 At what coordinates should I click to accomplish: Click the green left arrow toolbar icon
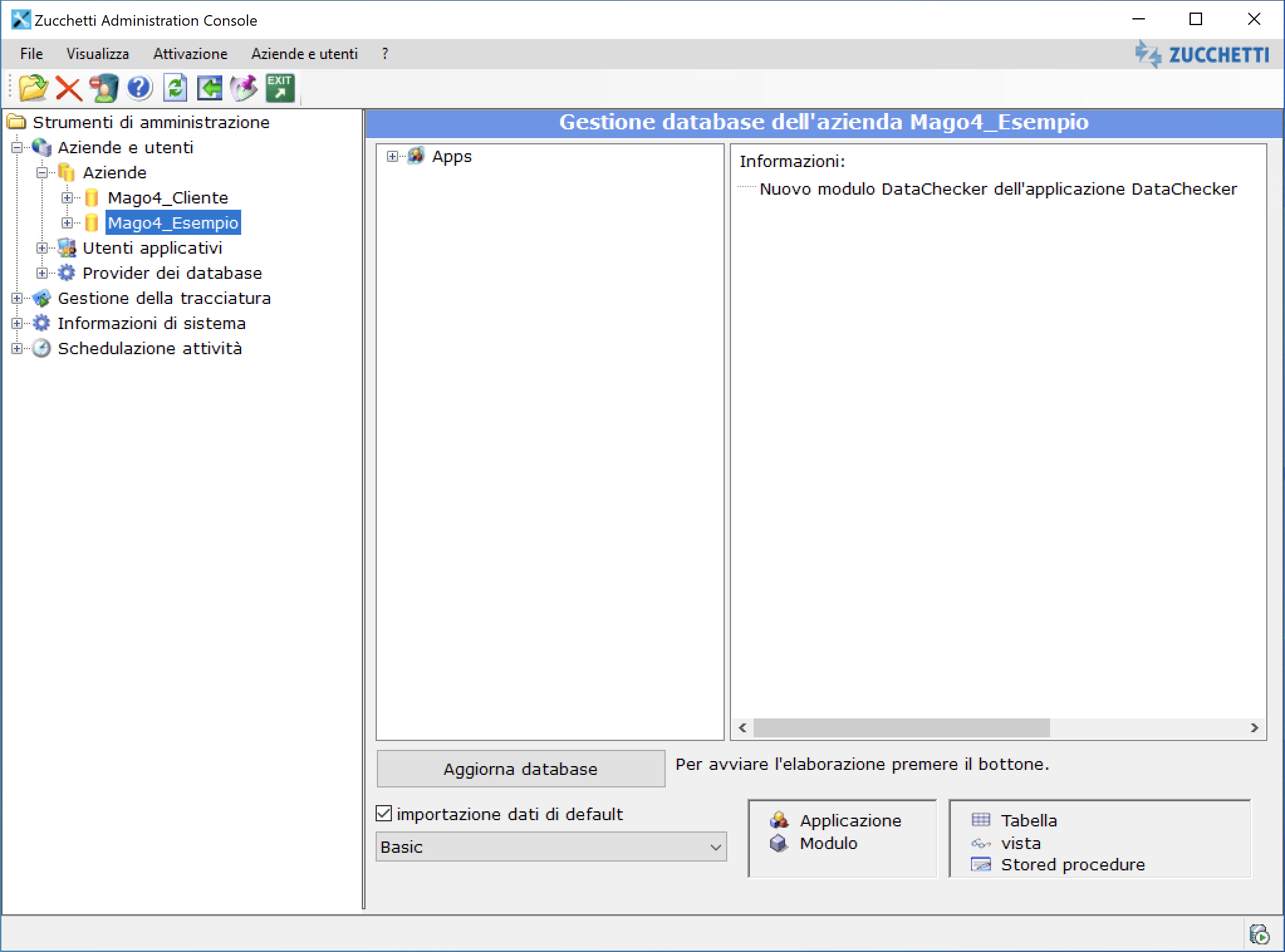(210, 89)
